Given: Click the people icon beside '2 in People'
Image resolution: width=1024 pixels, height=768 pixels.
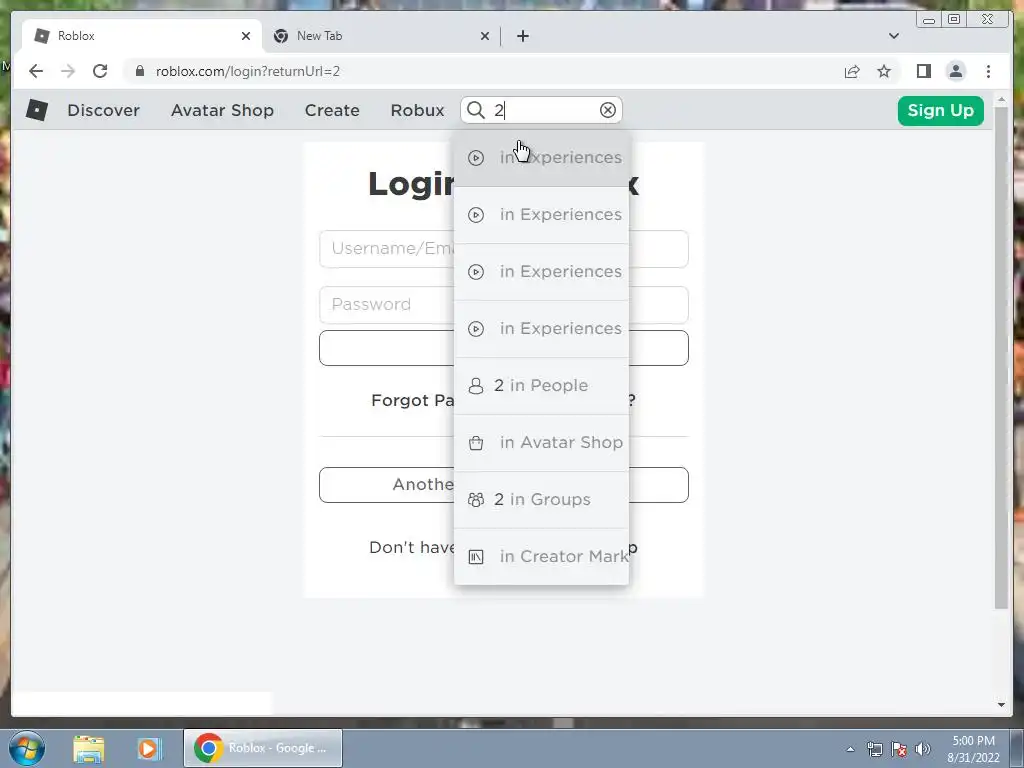Looking at the screenshot, I should pos(476,386).
